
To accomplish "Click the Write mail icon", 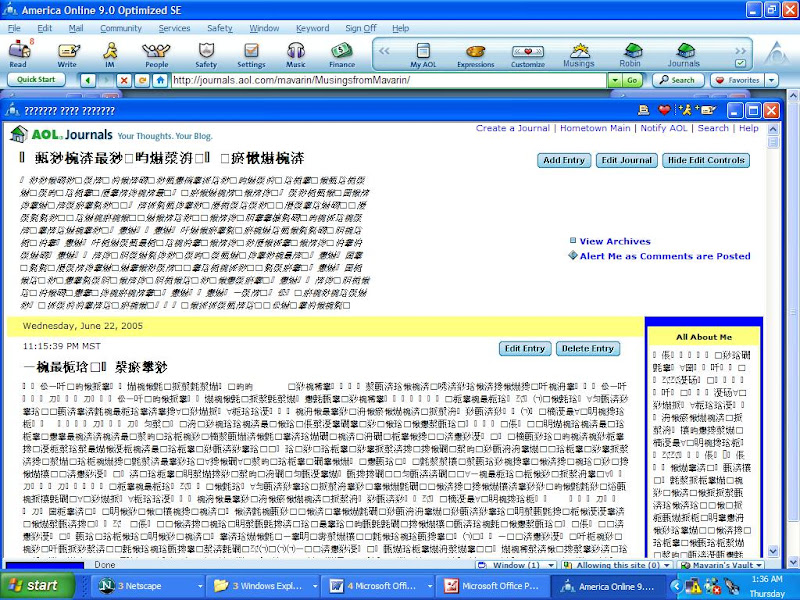I will (67, 50).
